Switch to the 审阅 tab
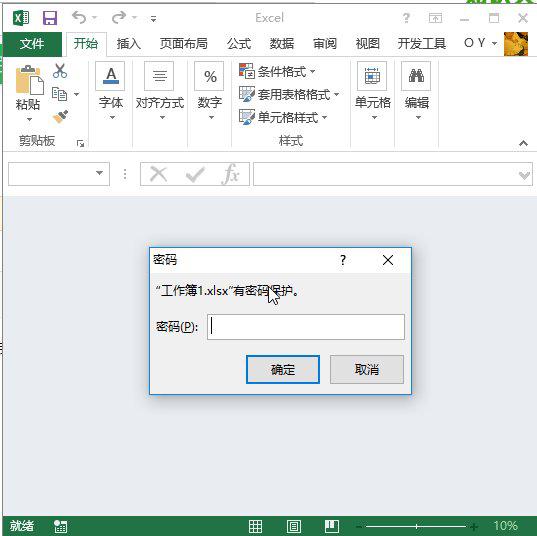This screenshot has width=537, height=536. click(325, 44)
